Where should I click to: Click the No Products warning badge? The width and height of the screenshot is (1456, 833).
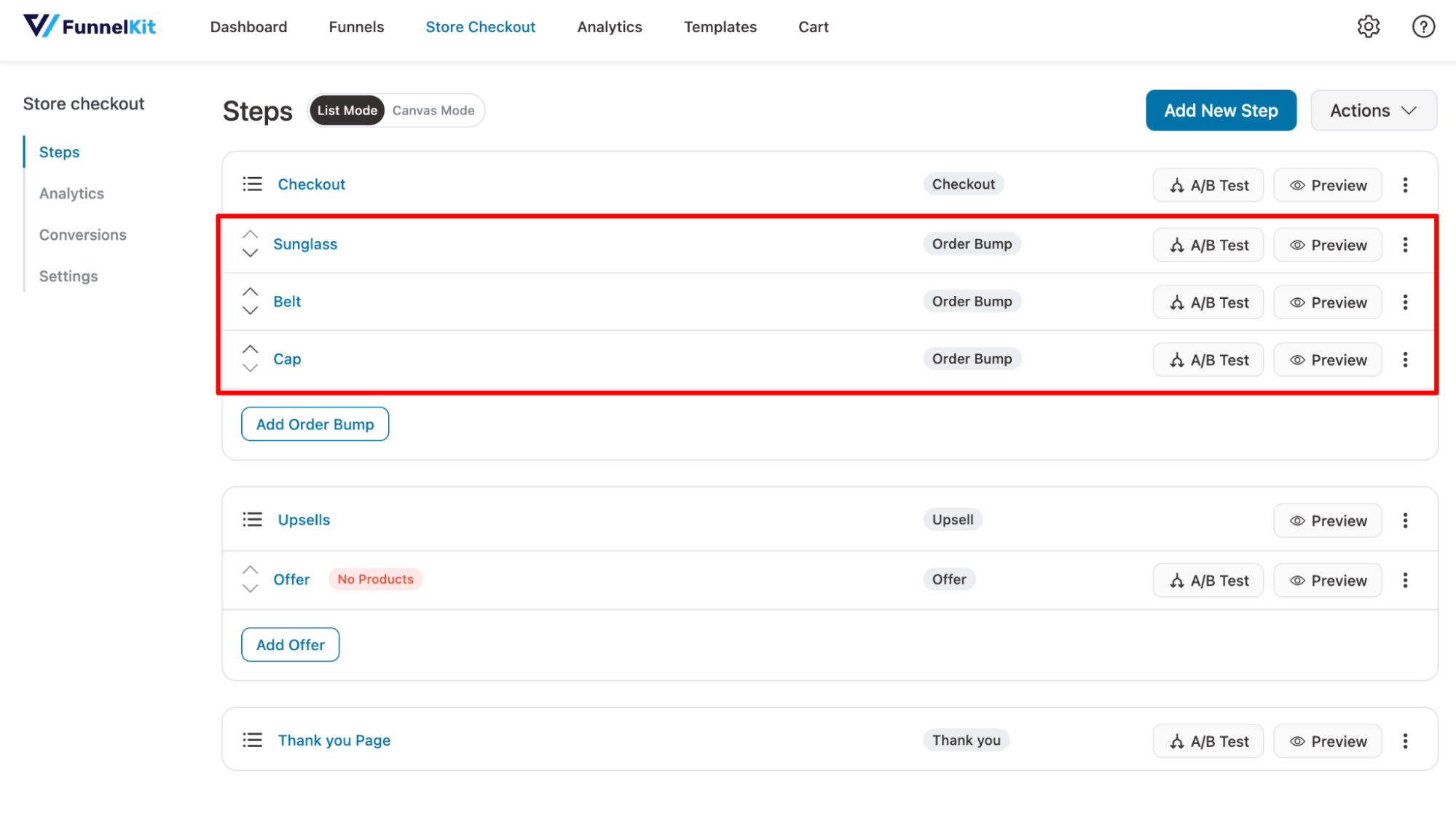coord(375,579)
